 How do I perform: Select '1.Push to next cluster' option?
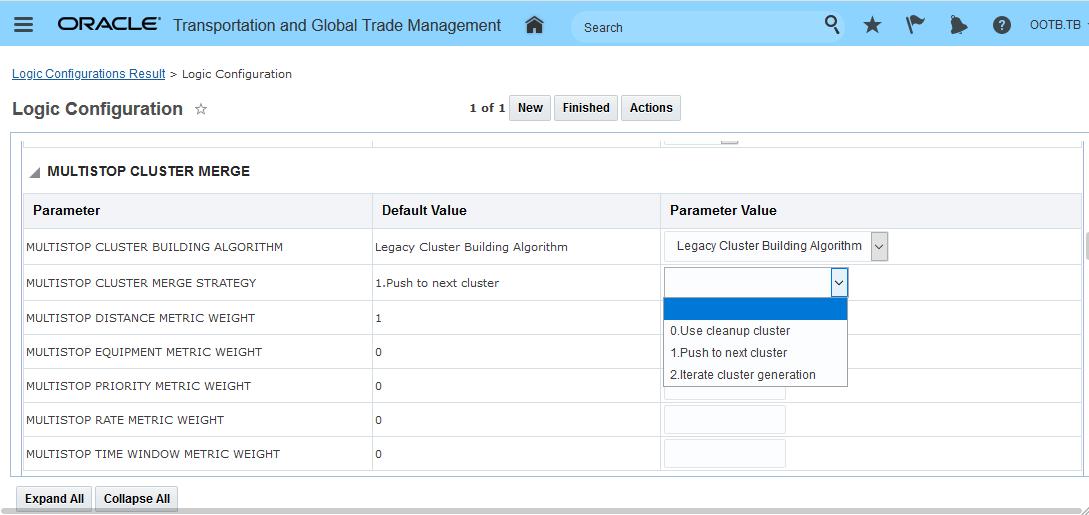click(x=728, y=353)
